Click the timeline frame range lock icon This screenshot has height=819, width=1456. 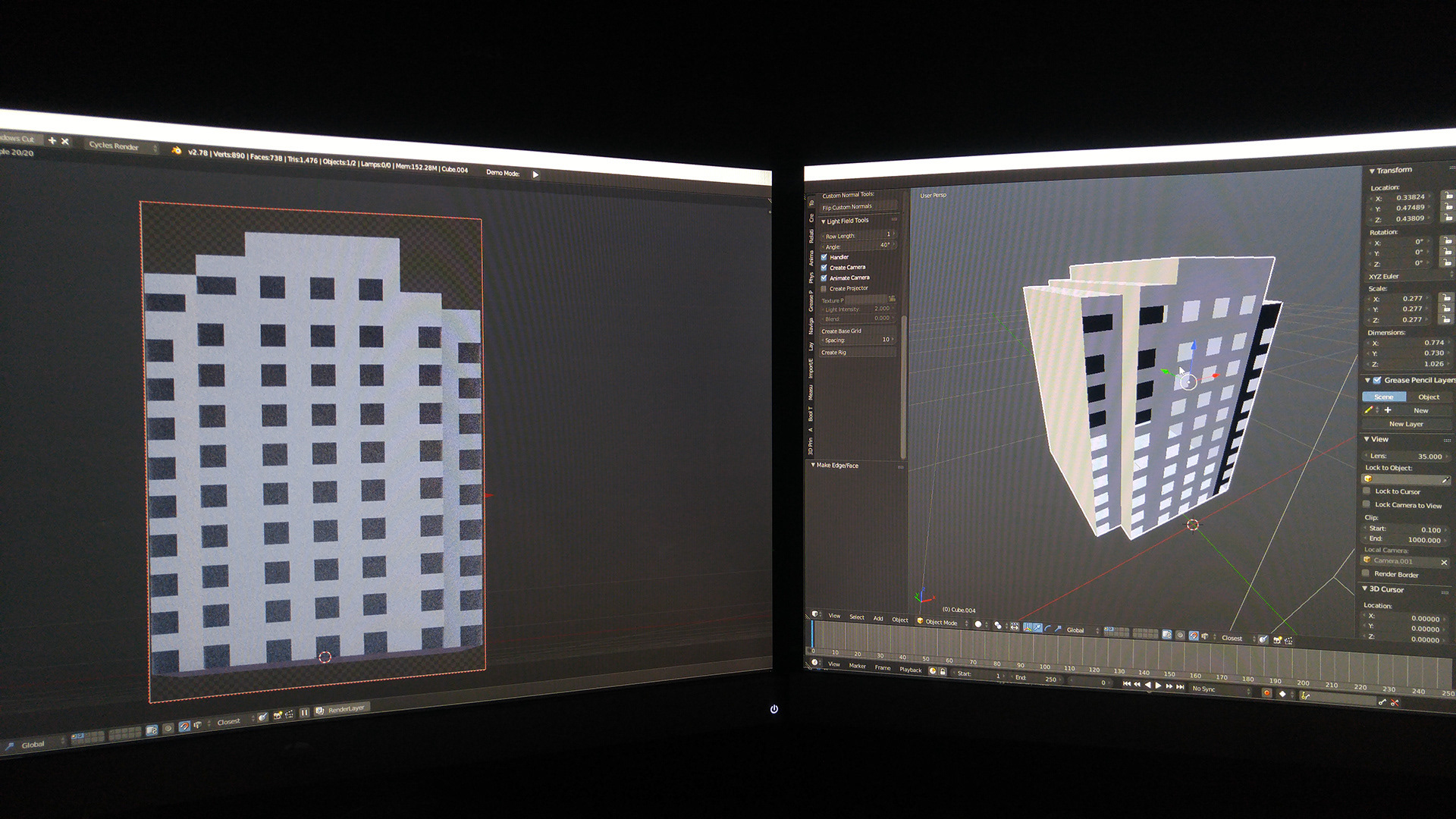tap(943, 672)
